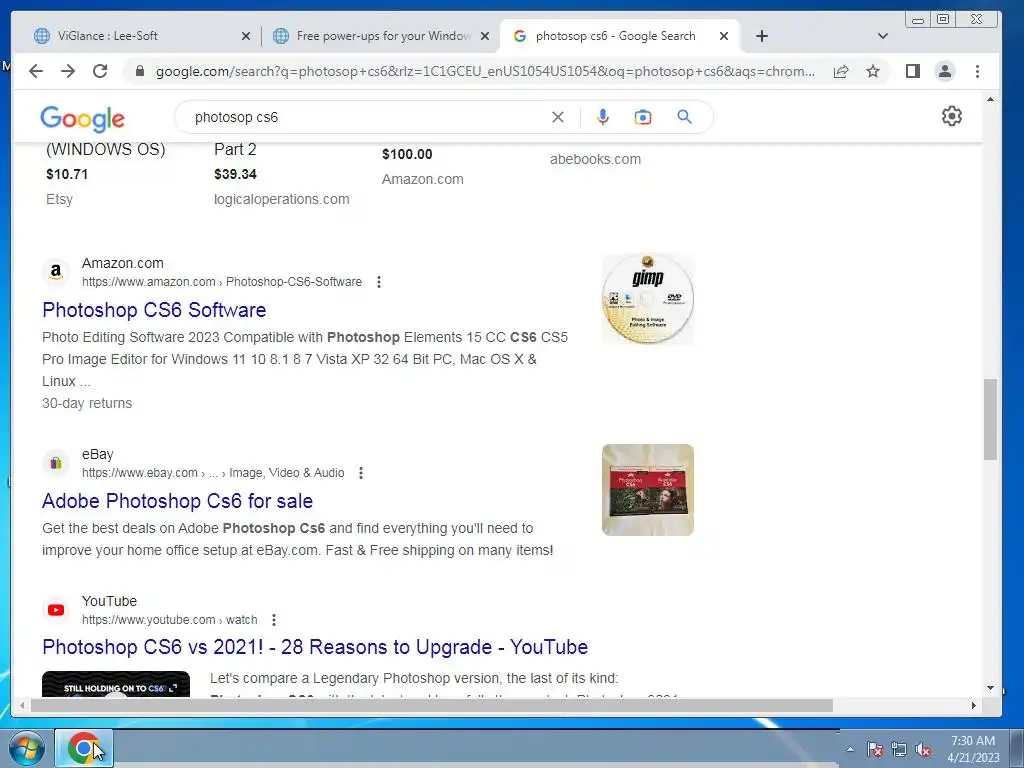Screen dimensions: 1024x768
Task: Play the Still Holding On To CS6 video thumbnail
Action: 116,684
